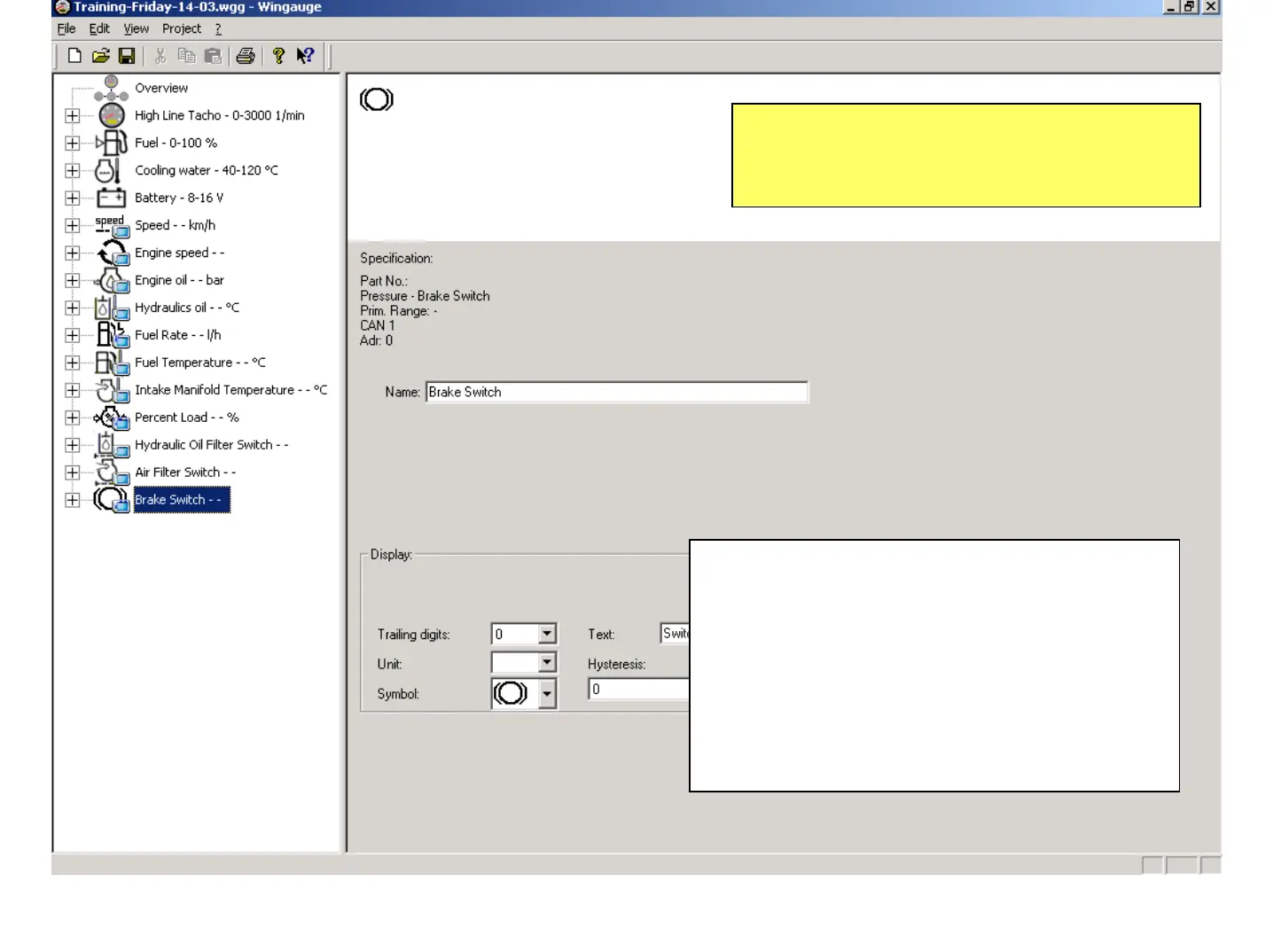Open the View menu

click(136, 28)
